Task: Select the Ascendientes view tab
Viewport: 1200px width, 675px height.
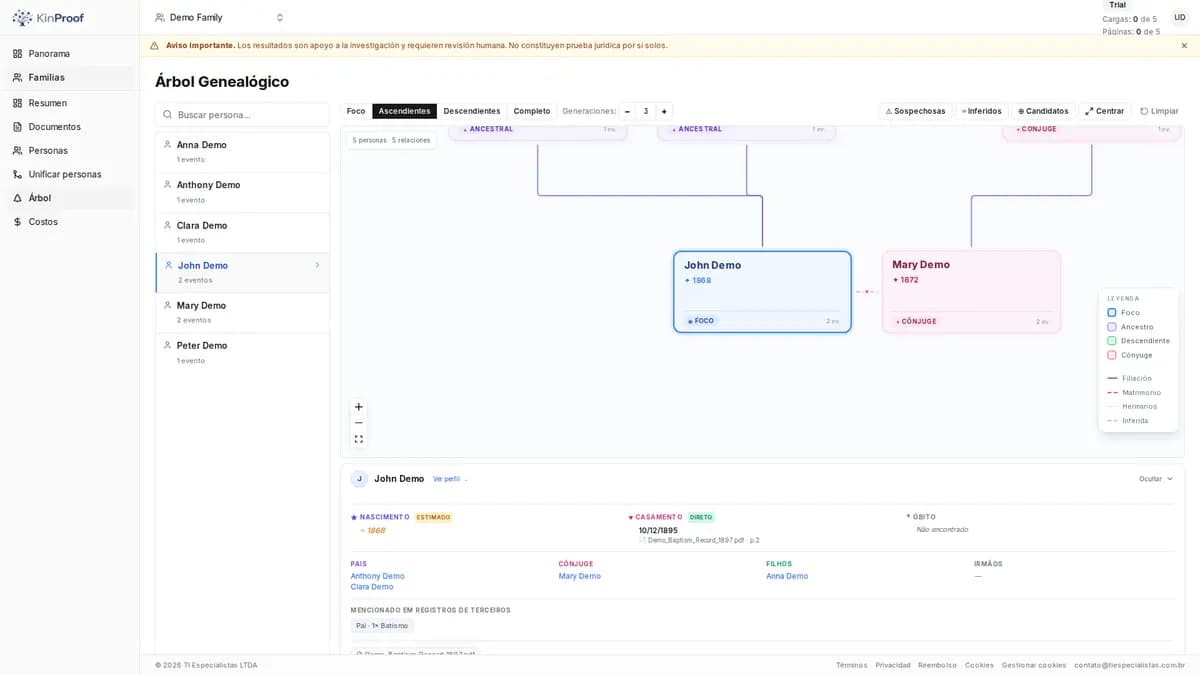Action: [x=404, y=111]
